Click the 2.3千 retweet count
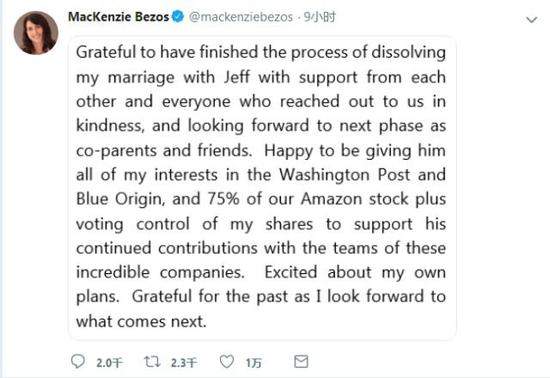Image resolution: width=550 pixels, height=378 pixels. pos(184,363)
